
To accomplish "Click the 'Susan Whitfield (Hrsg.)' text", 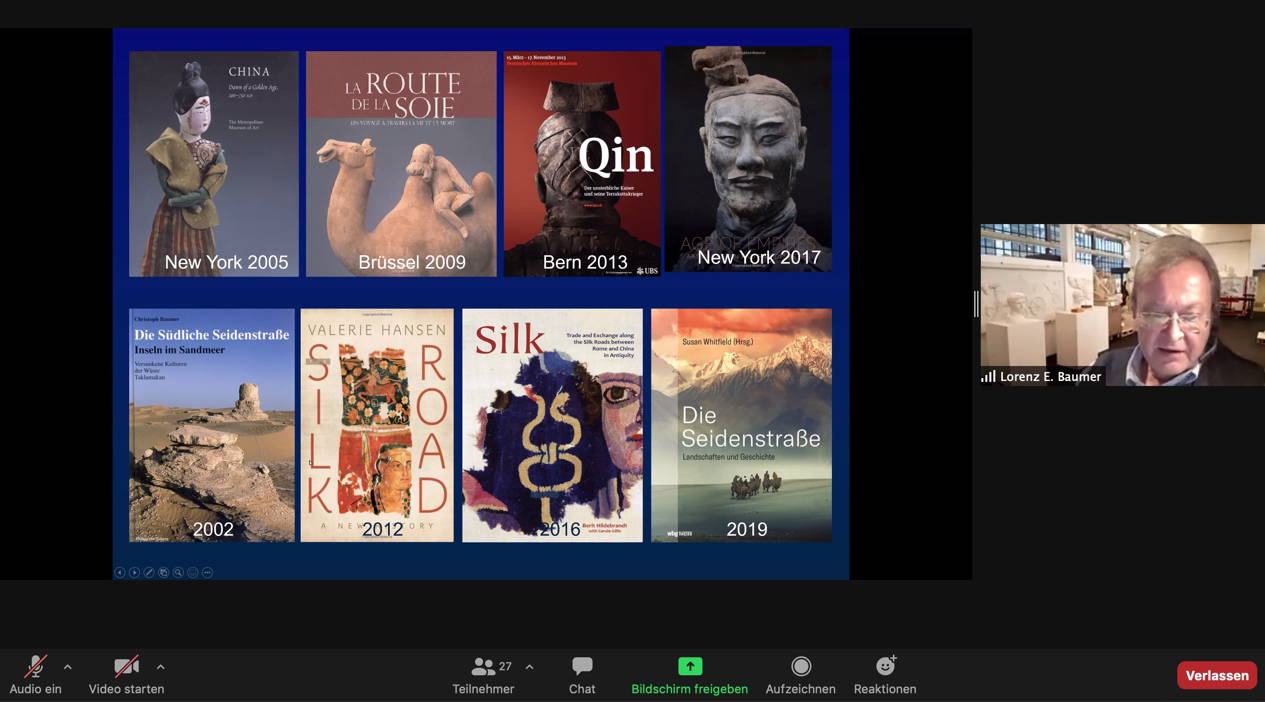I will [717, 341].
